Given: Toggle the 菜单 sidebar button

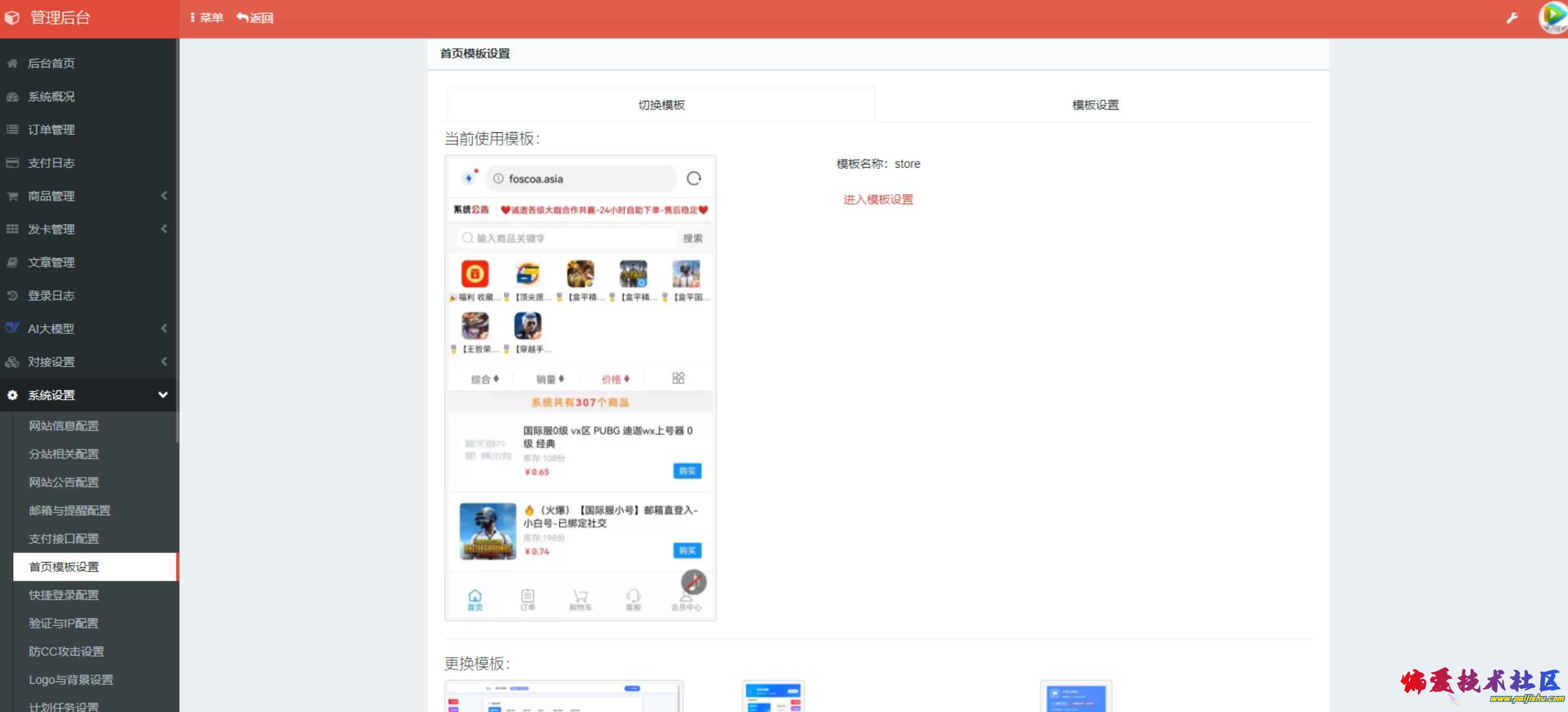Looking at the screenshot, I should [207, 18].
